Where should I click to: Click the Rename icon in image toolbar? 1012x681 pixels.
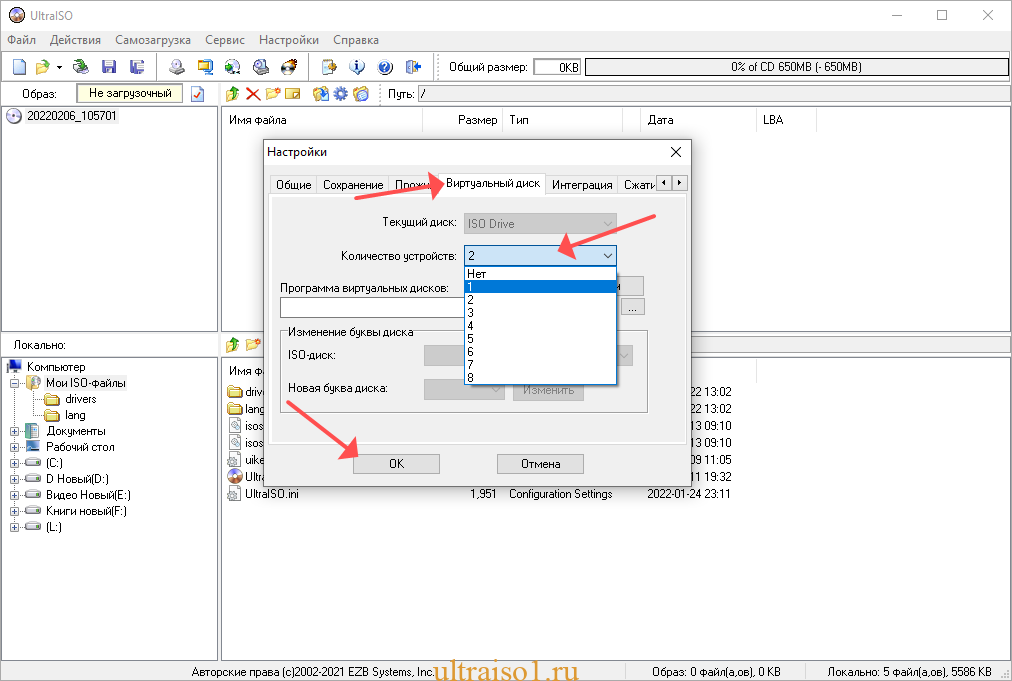[x=293, y=94]
